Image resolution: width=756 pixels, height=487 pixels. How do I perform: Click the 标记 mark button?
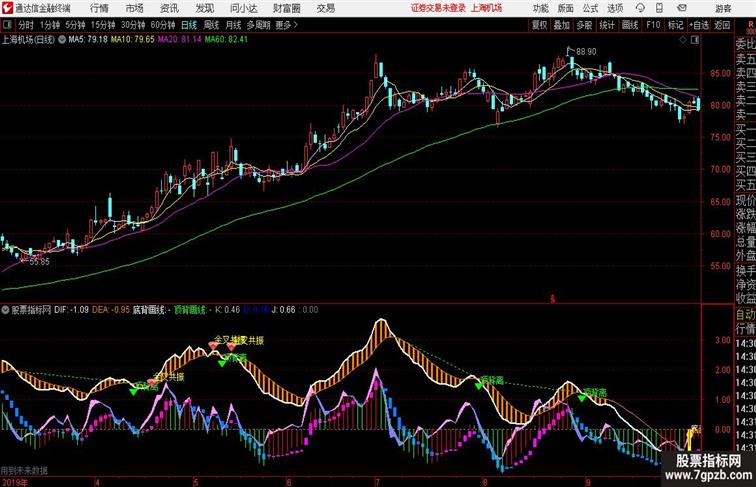coord(675,25)
